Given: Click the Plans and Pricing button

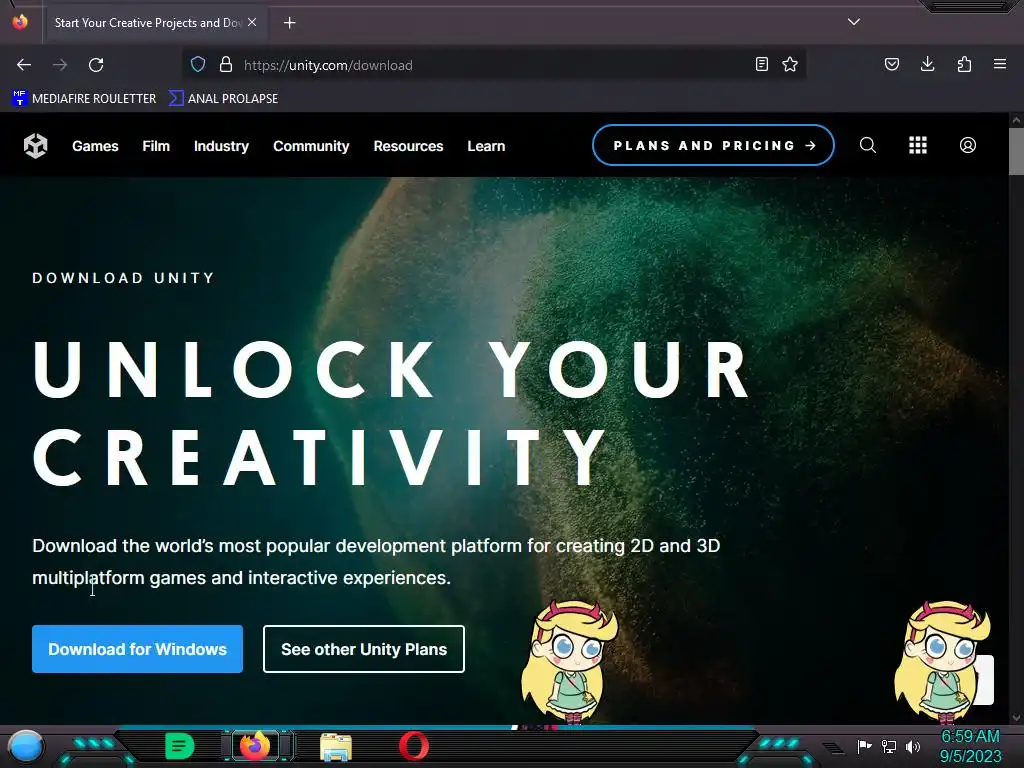Looking at the screenshot, I should coord(713,145).
